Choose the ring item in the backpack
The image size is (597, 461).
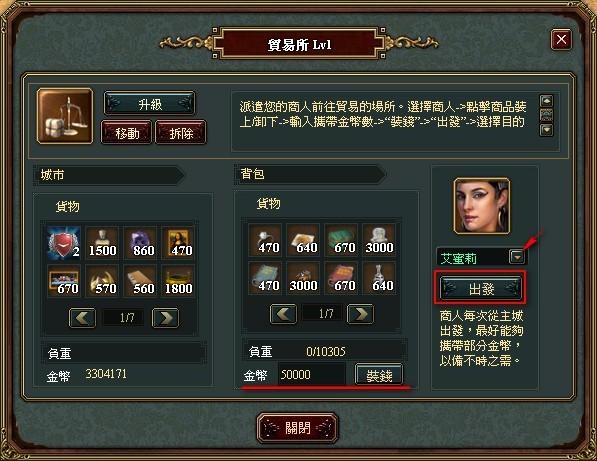click(x=265, y=240)
